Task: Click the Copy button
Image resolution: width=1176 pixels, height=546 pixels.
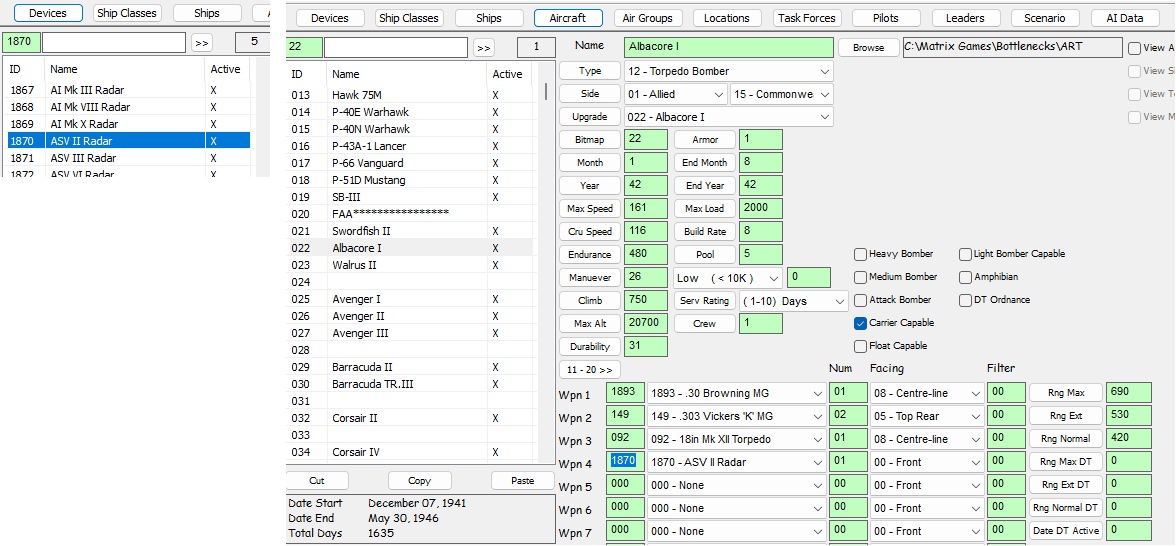Action: [x=419, y=481]
